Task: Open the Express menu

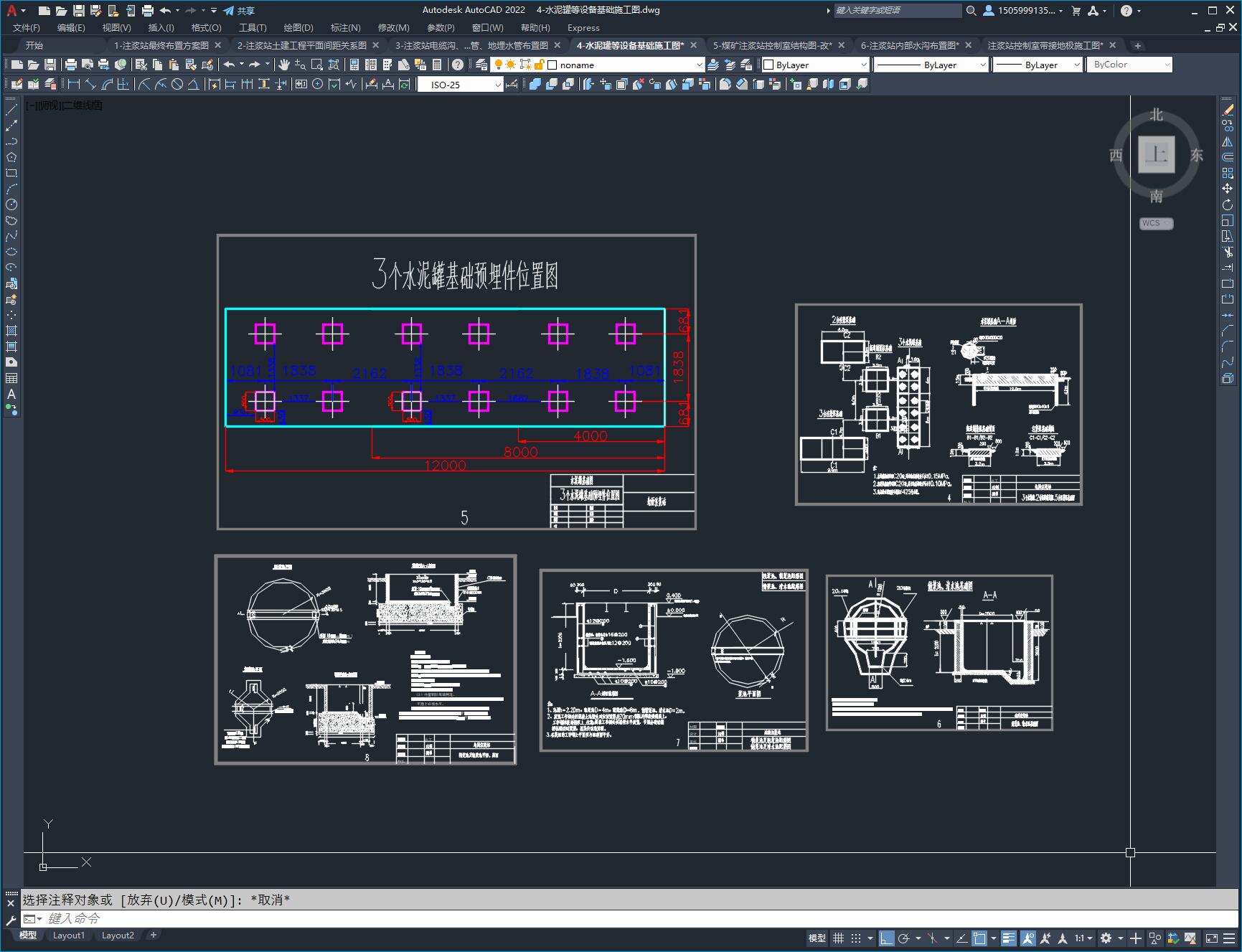Action: 583,27
